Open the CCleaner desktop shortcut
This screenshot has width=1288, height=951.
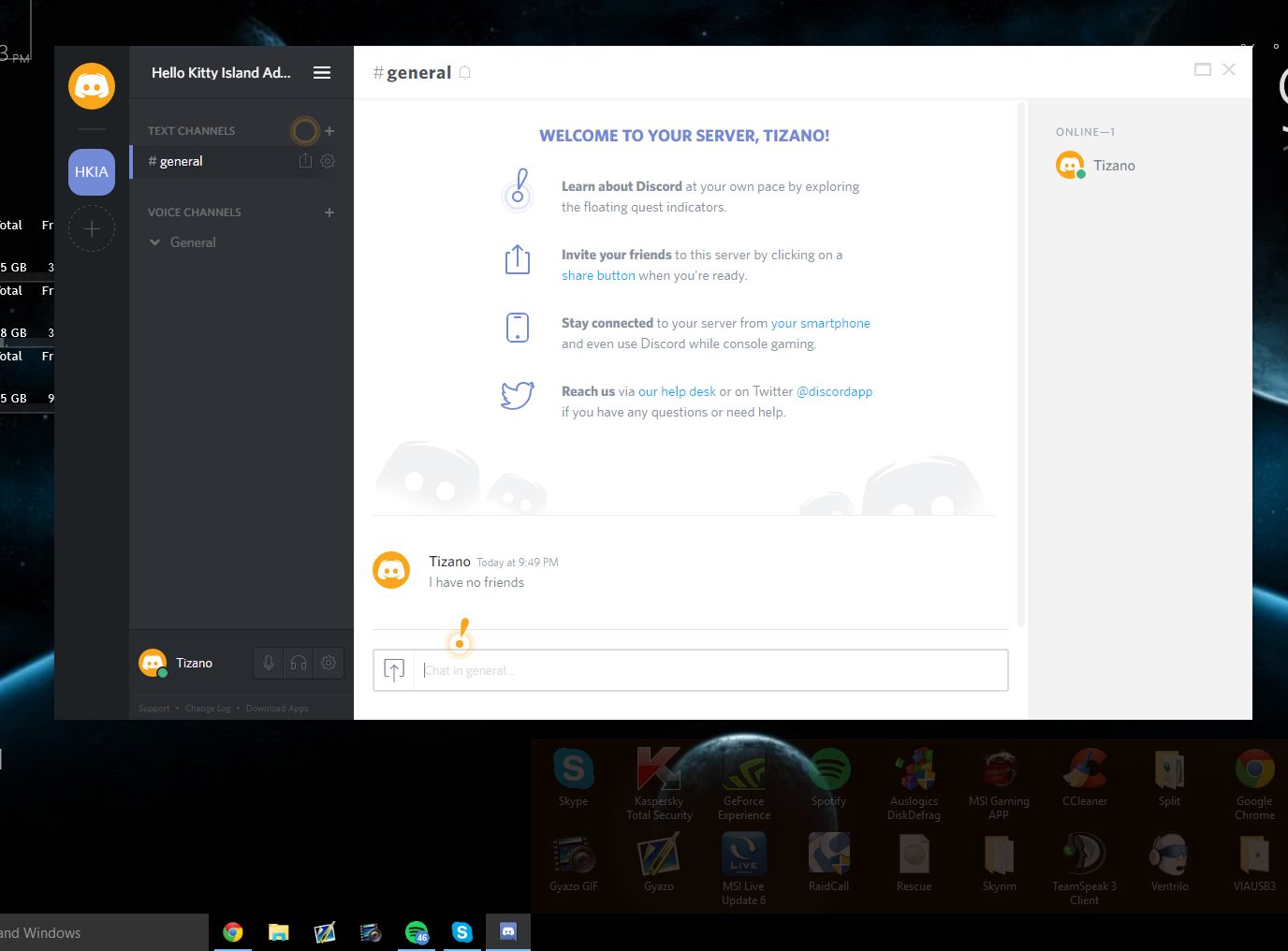click(1085, 778)
